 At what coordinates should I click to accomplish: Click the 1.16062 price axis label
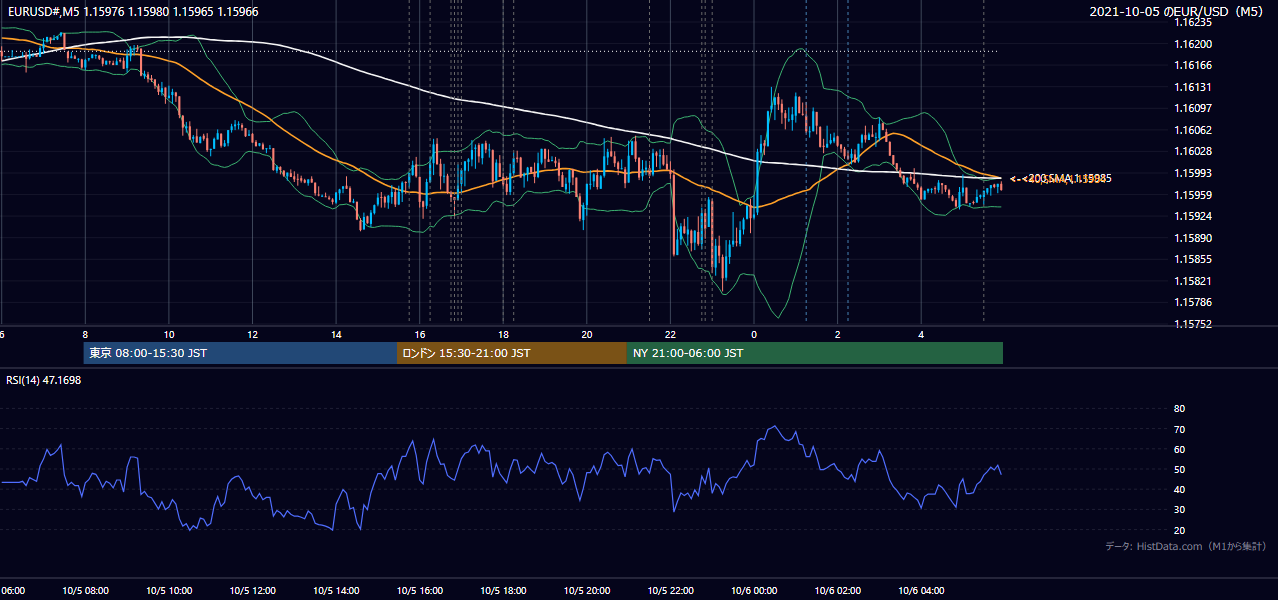[x=1192, y=130]
